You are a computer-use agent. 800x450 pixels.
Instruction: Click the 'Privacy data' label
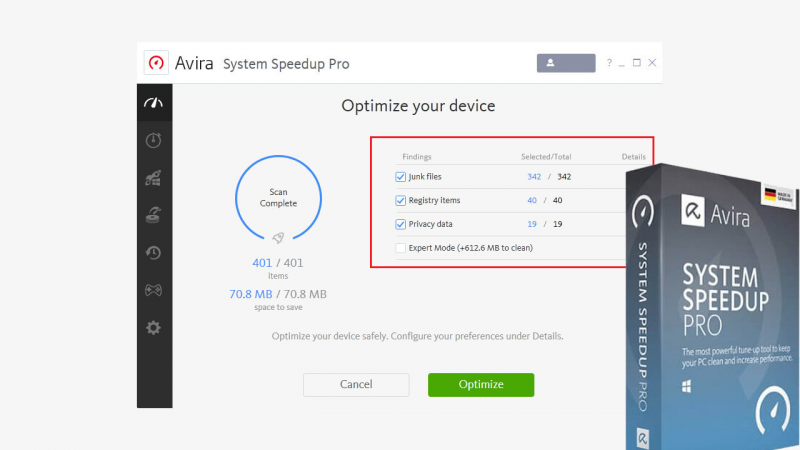pyautogui.click(x=430, y=224)
